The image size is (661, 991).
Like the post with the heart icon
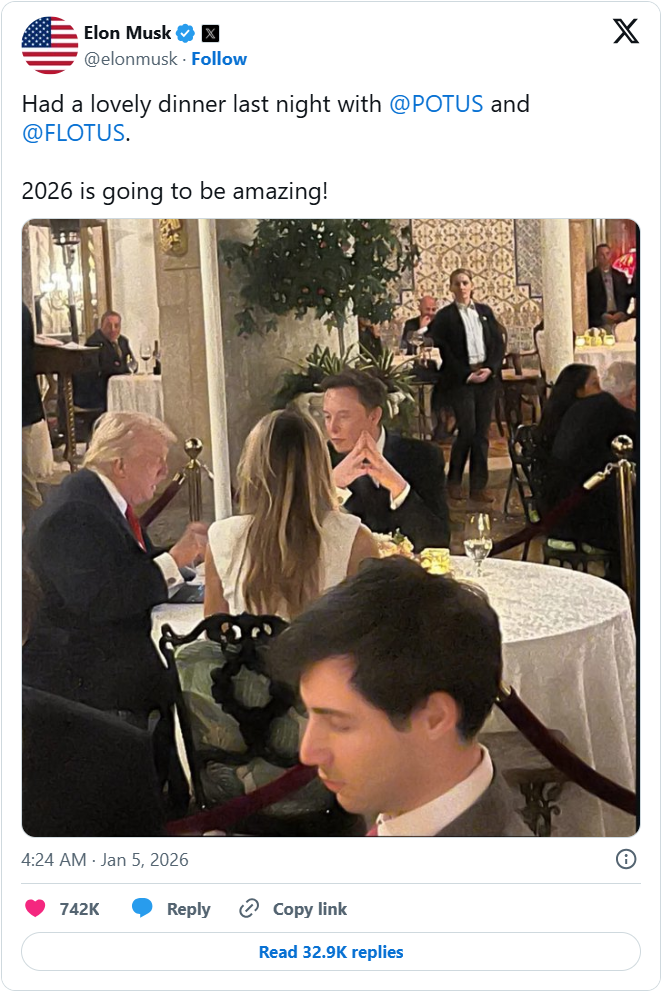pyautogui.click(x=35, y=908)
